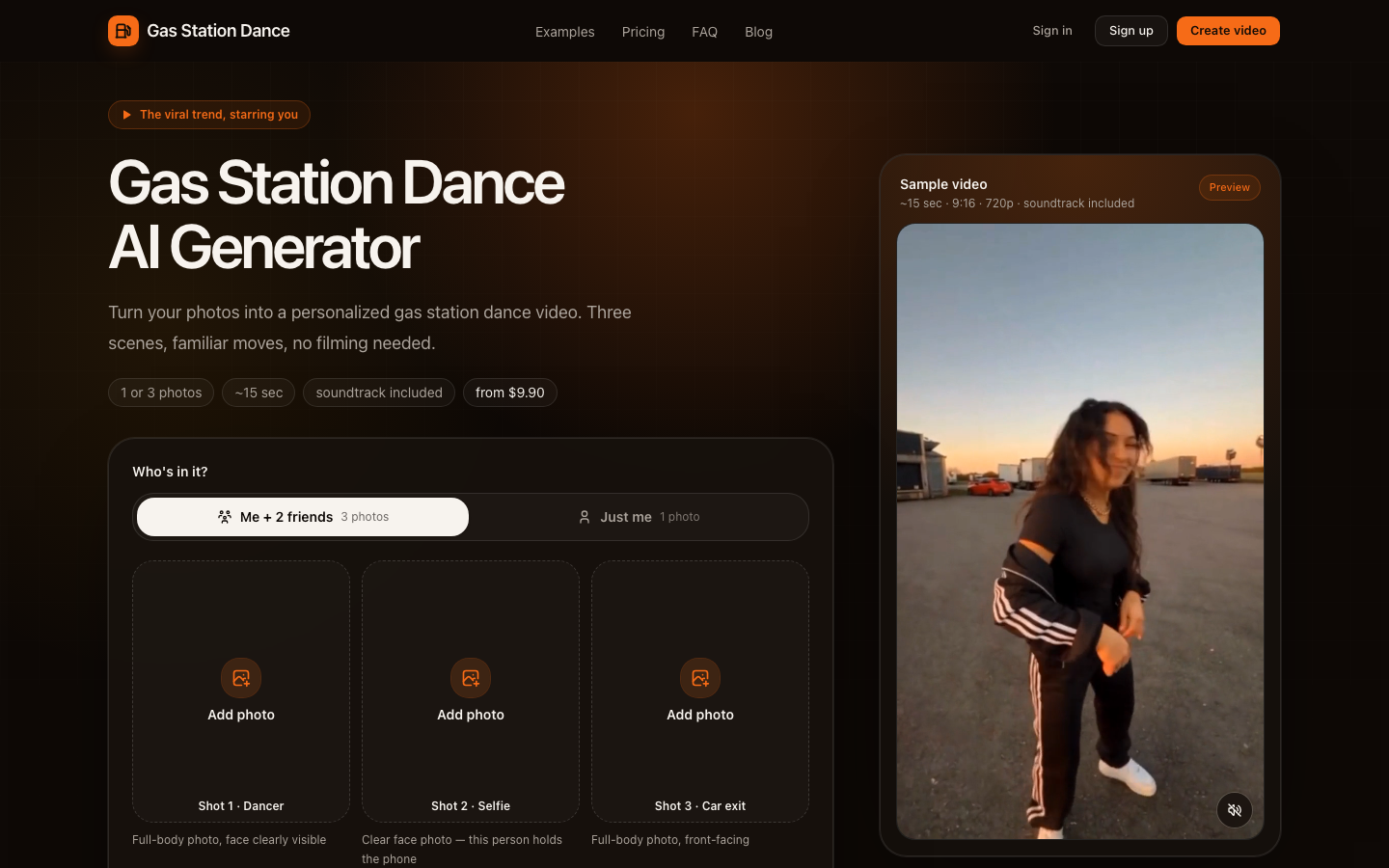The height and width of the screenshot is (868, 1389).
Task: Unmute the sample video with the speaker icon
Action: [x=1235, y=810]
